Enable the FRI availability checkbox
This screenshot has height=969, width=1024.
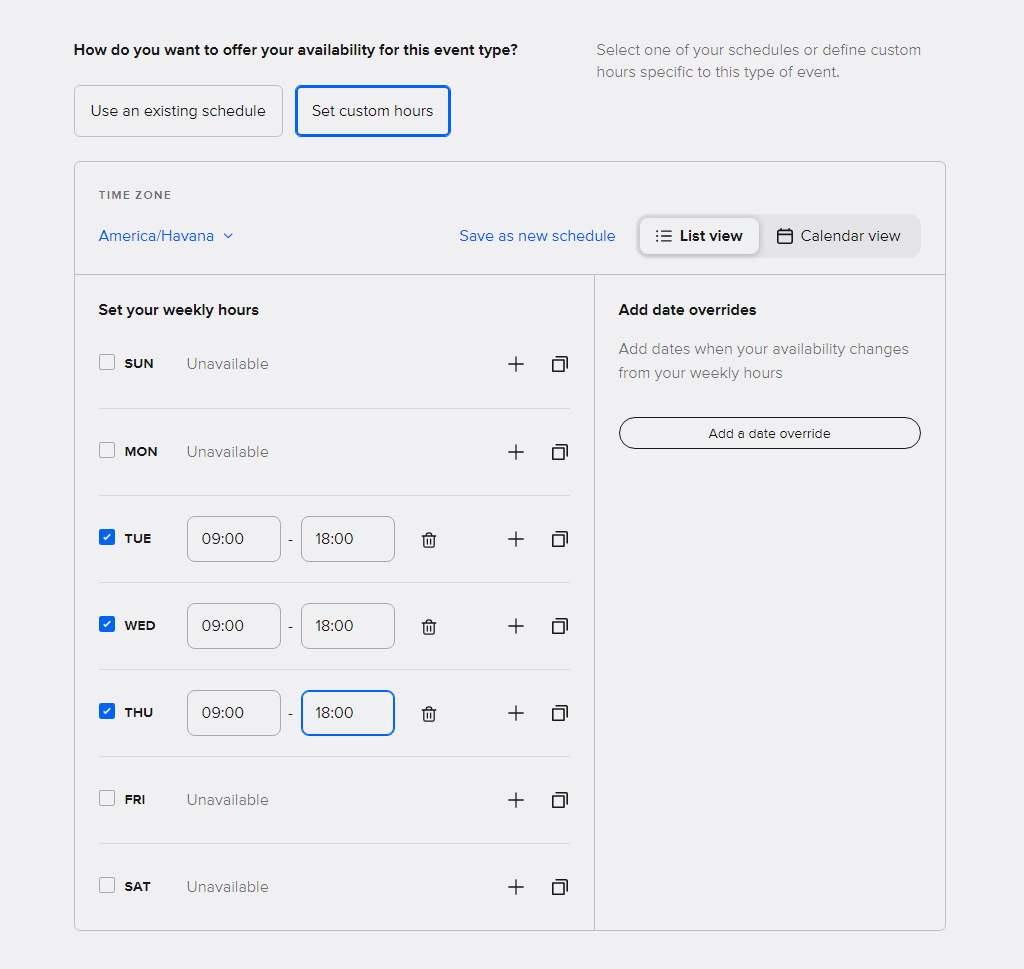(107, 799)
